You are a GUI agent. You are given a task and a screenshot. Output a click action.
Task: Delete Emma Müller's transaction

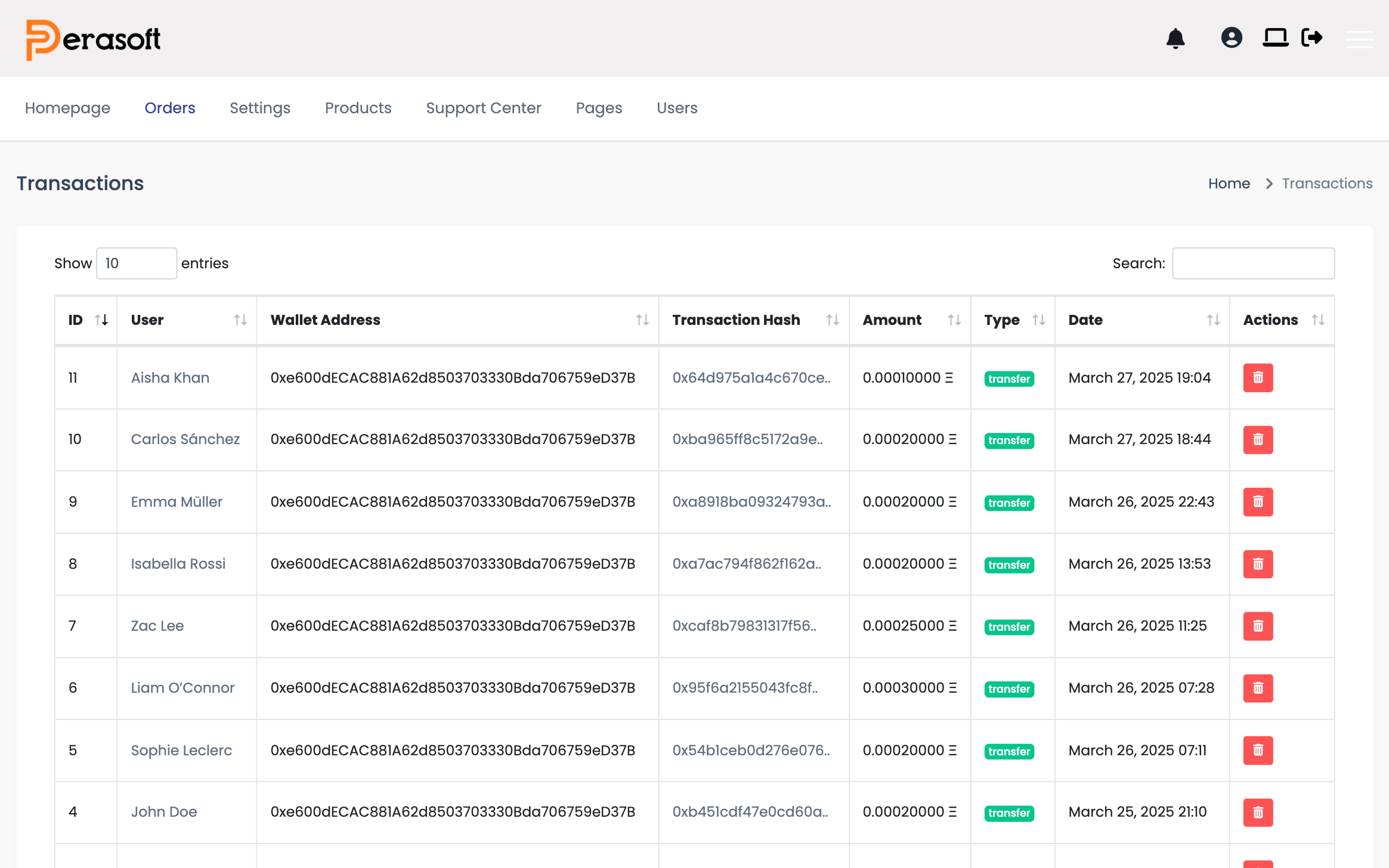tap(1258, 502)
